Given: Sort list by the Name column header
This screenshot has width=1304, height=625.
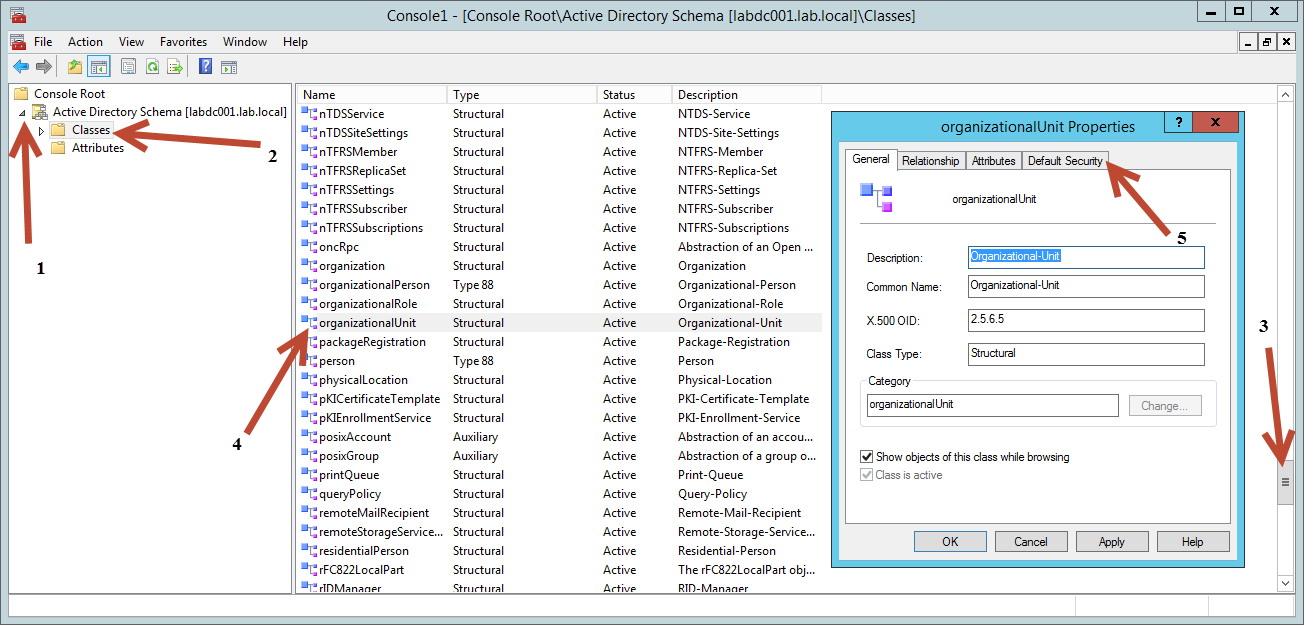Looking at the screenshot, I should pos(372,95).
